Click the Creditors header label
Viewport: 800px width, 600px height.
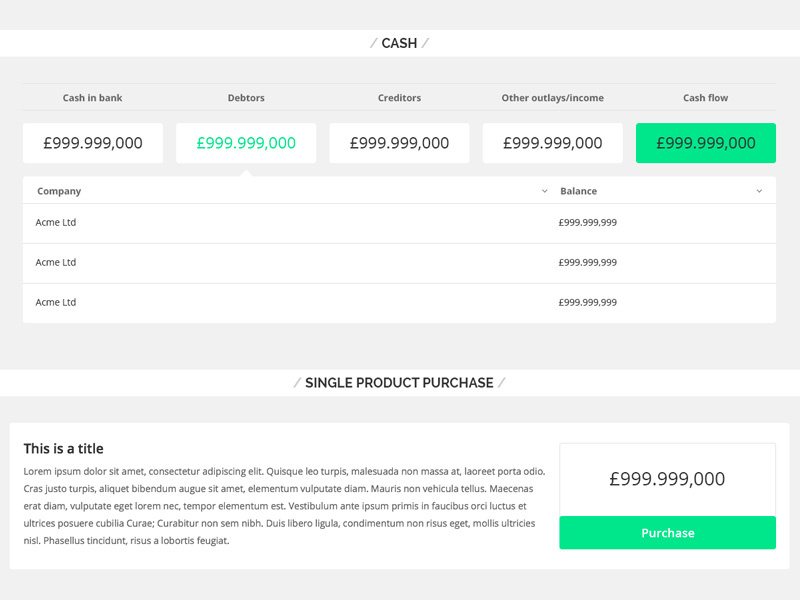399,97
